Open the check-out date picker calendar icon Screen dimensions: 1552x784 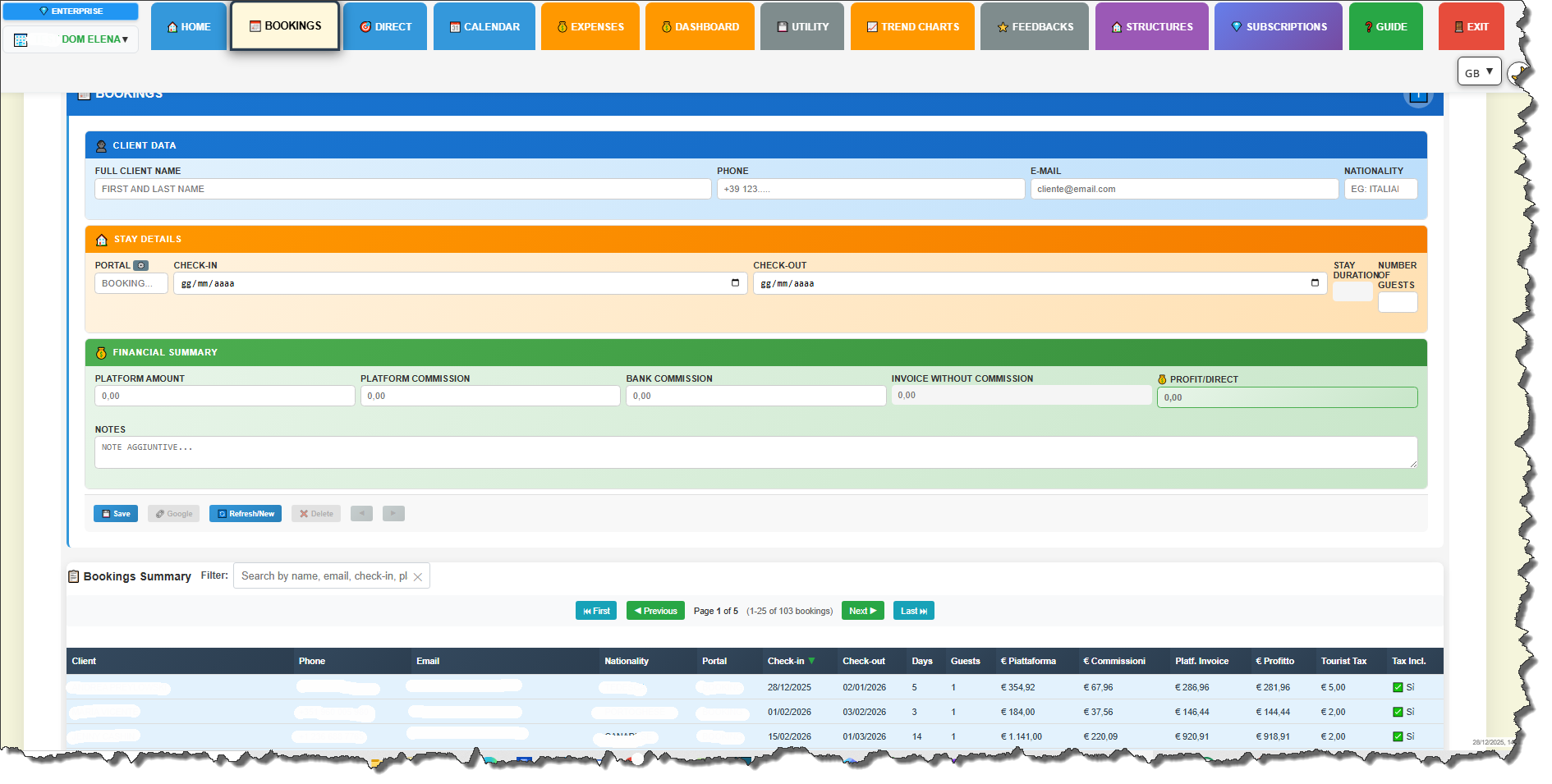pyautogui.click(x=1315, y=283)
